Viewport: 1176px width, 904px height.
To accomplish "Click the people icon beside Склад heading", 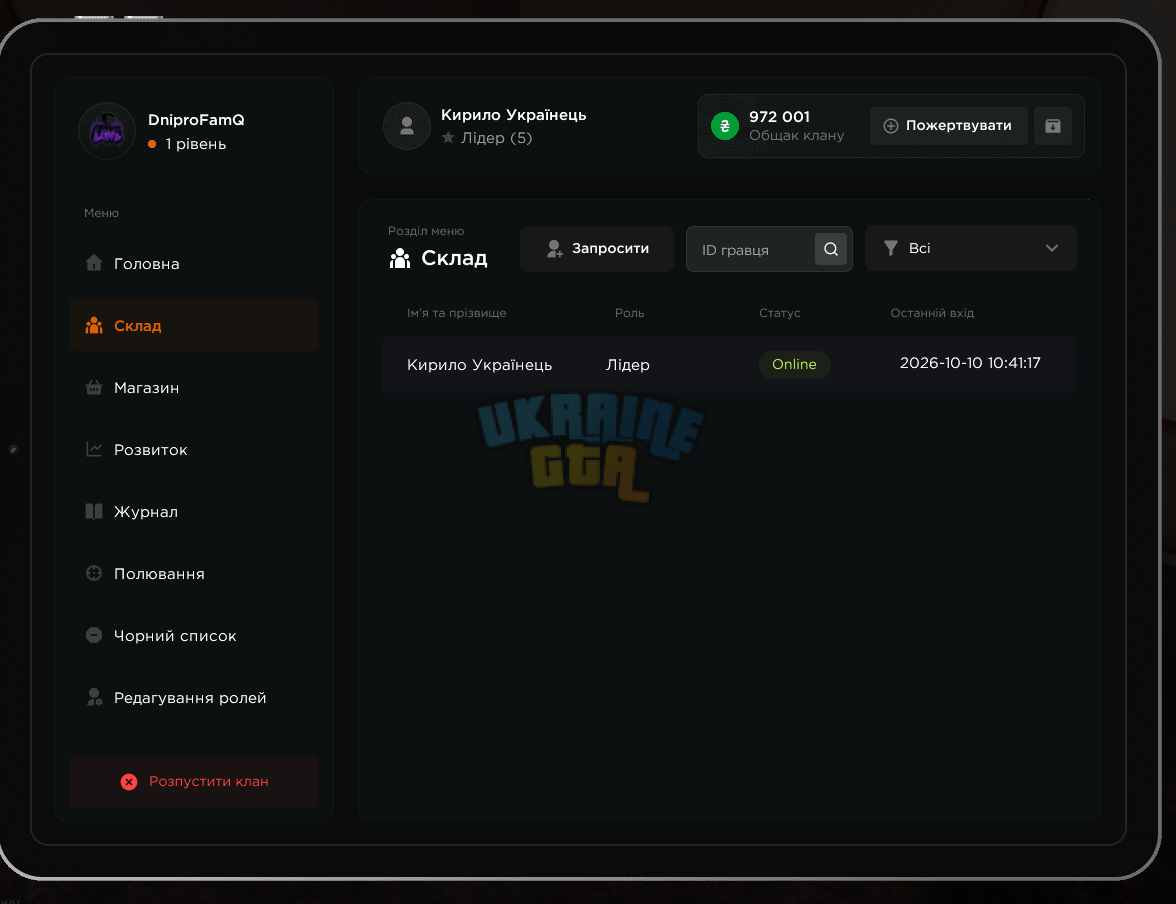I will 400,258.
